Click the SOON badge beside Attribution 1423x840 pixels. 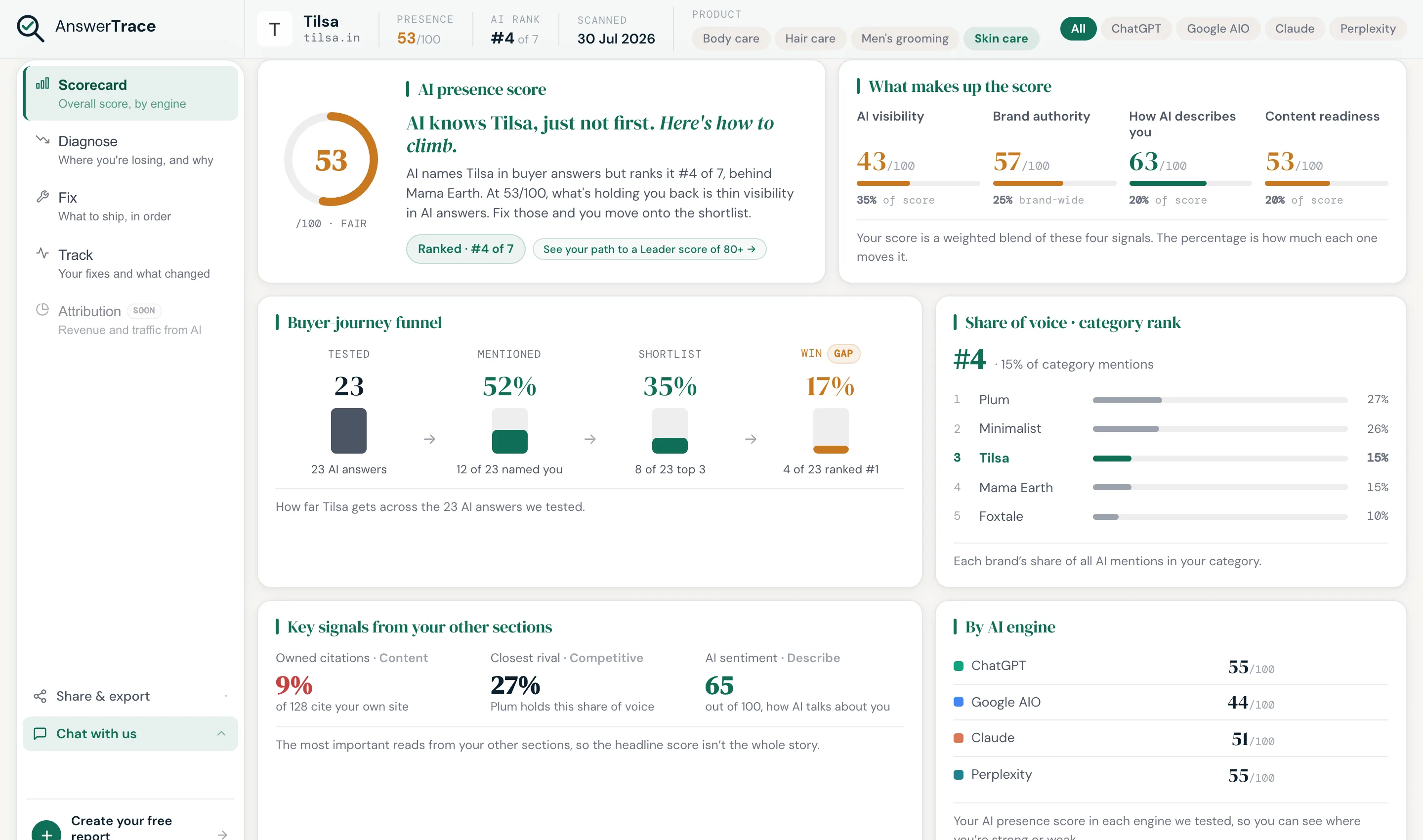point(144,311)
